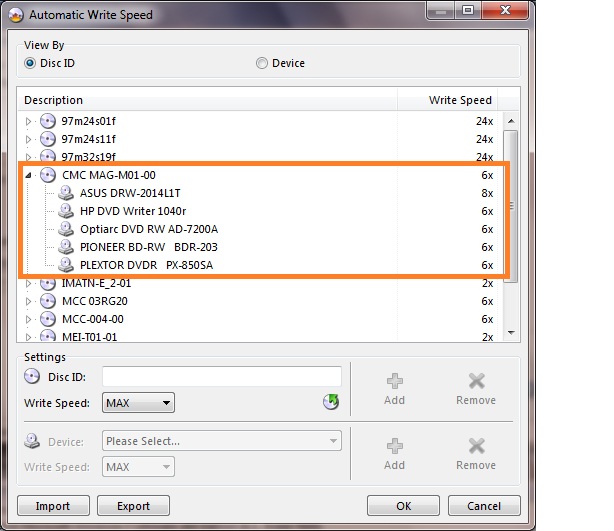Viewport: 614px width, 531px height.
Task: Expand the 97m24s01f disc entry
Action: [28, 121]
